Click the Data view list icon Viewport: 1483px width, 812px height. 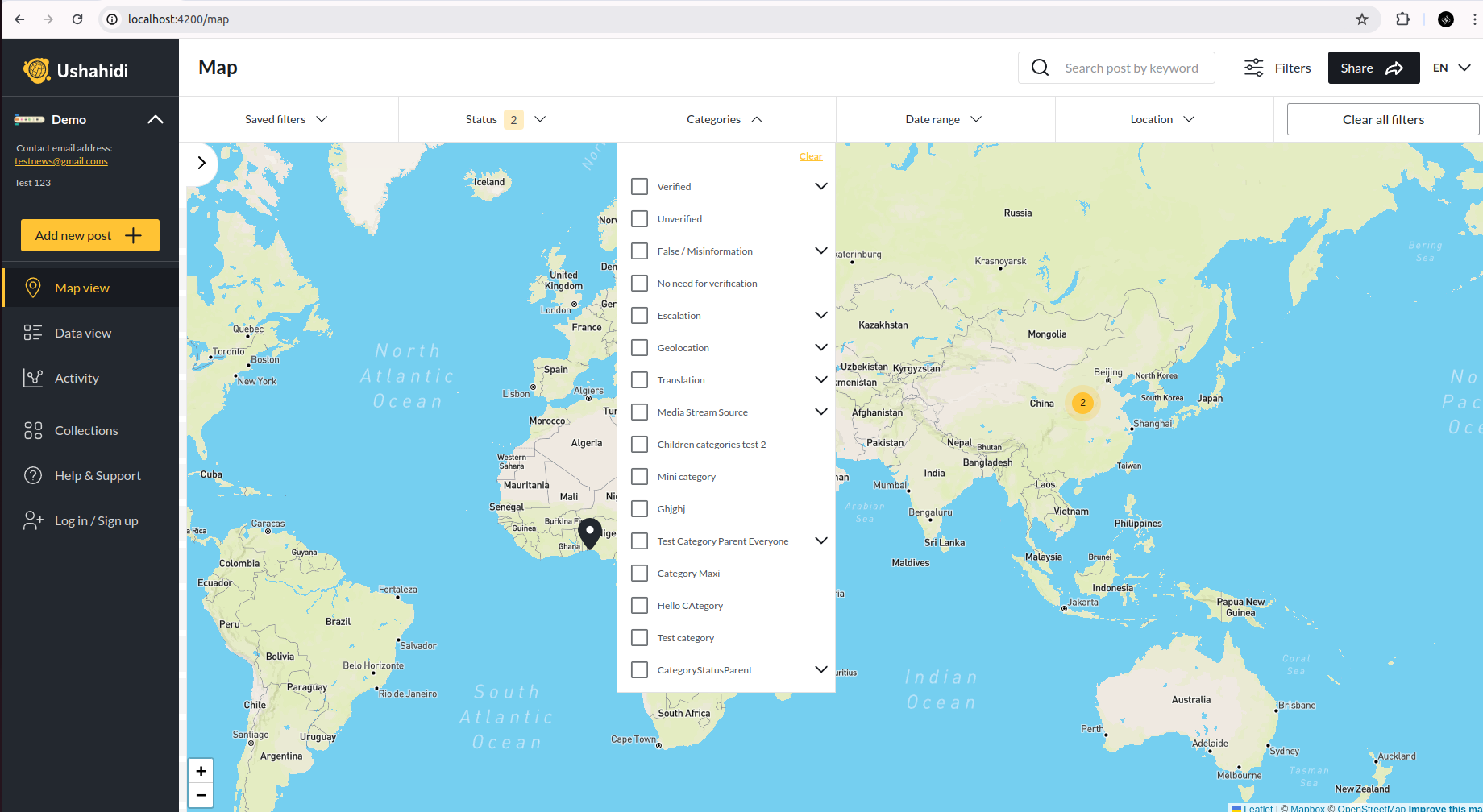click(x=33, y=333)
